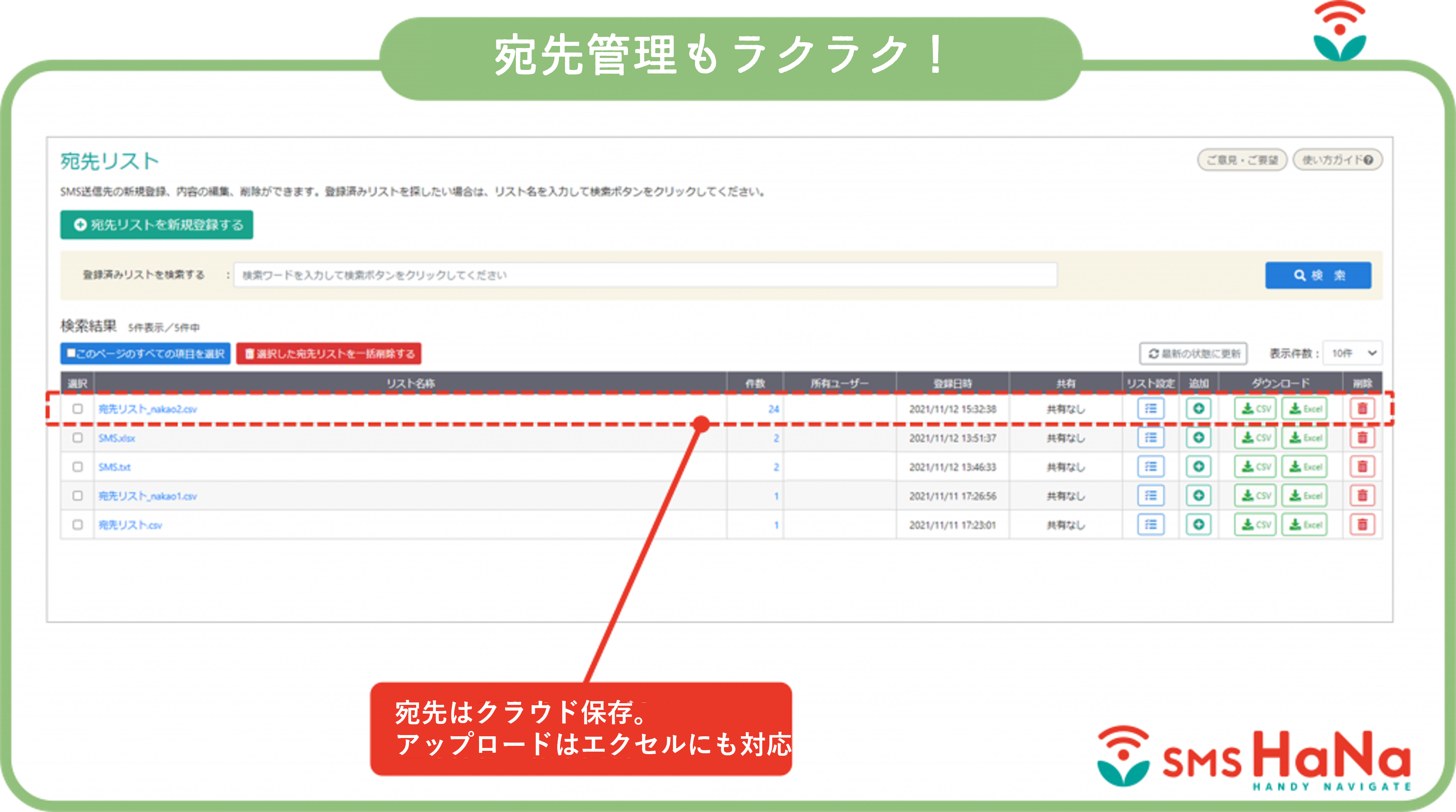Check the box for 宛先リスト.csv

coord(77,525)
